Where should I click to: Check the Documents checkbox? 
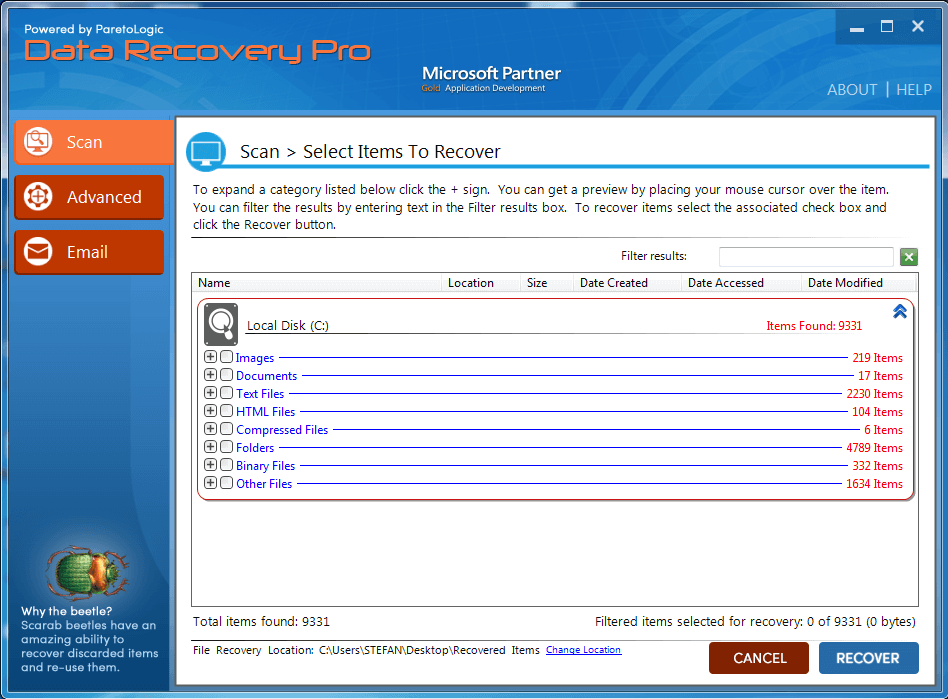[x=227, y=375]
